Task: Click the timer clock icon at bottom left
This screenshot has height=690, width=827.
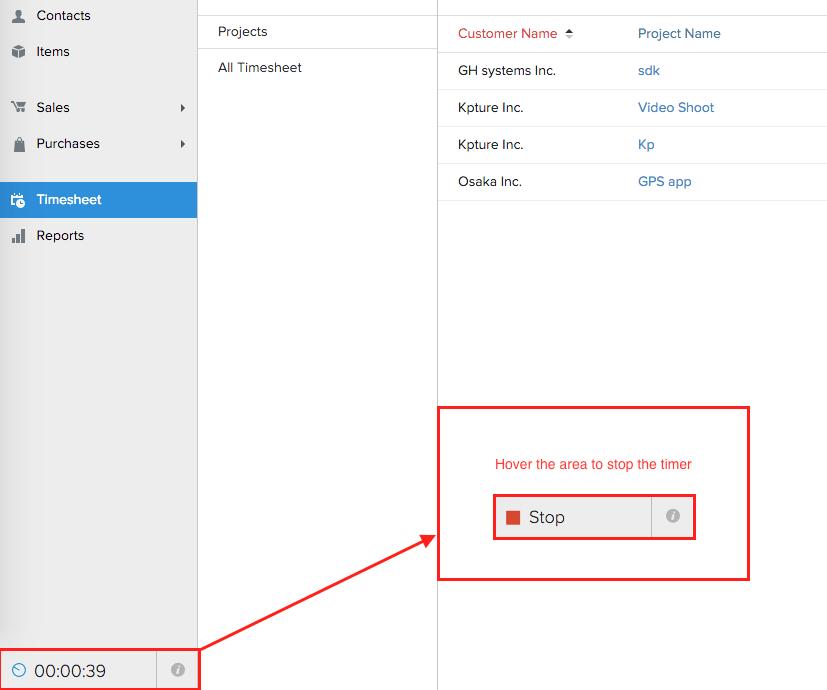Action: coord(19,670)
